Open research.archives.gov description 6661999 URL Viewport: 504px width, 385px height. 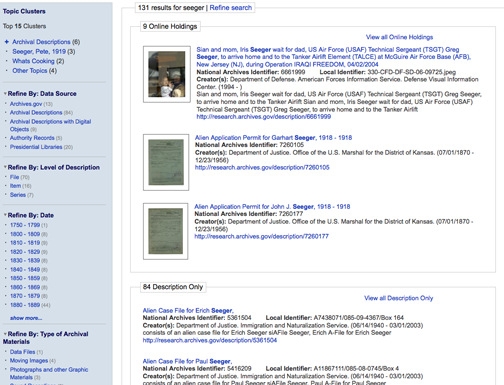264,117
